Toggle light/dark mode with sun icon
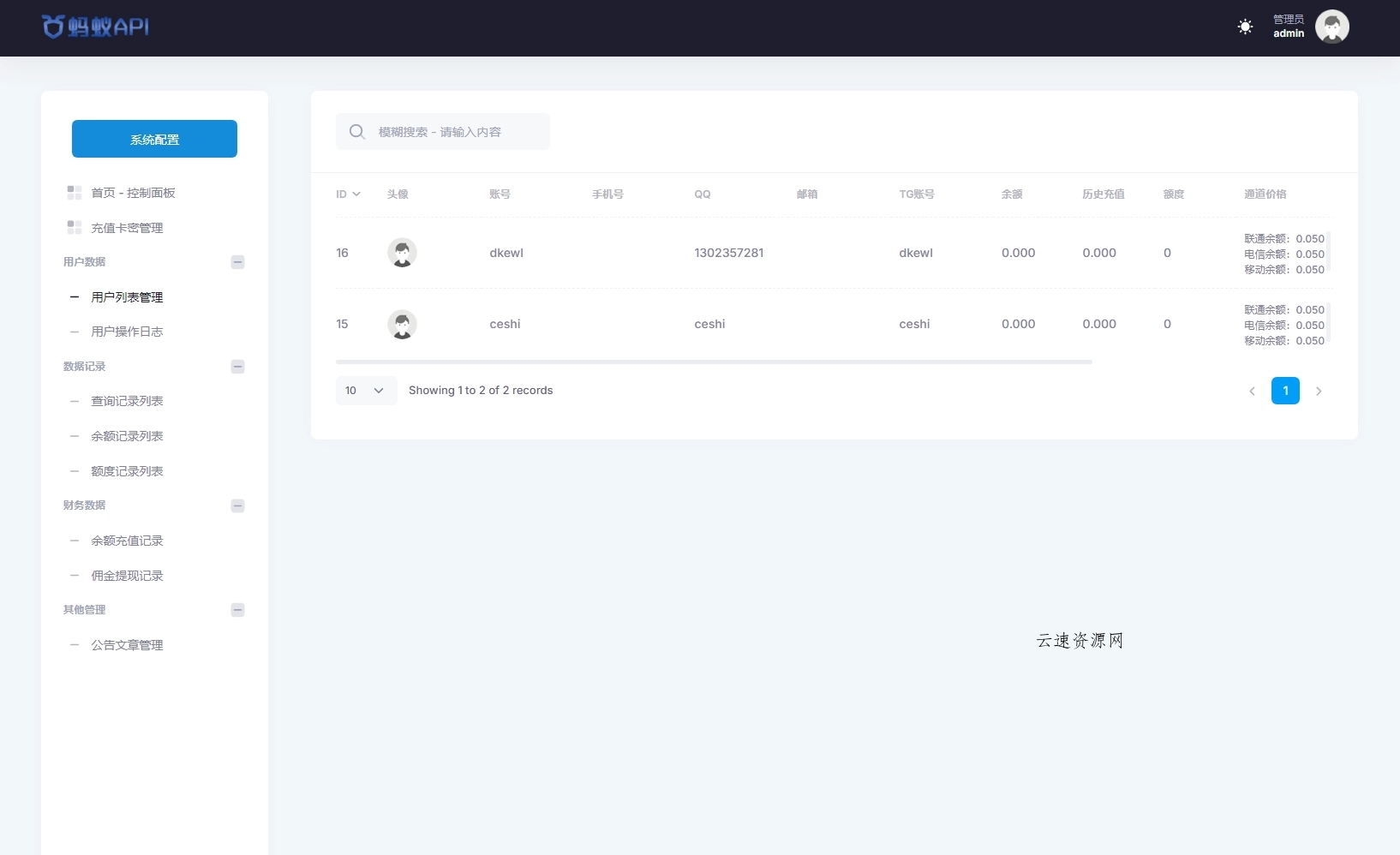The height and width of the screenshot is (855, 1400). [1245, 27]
